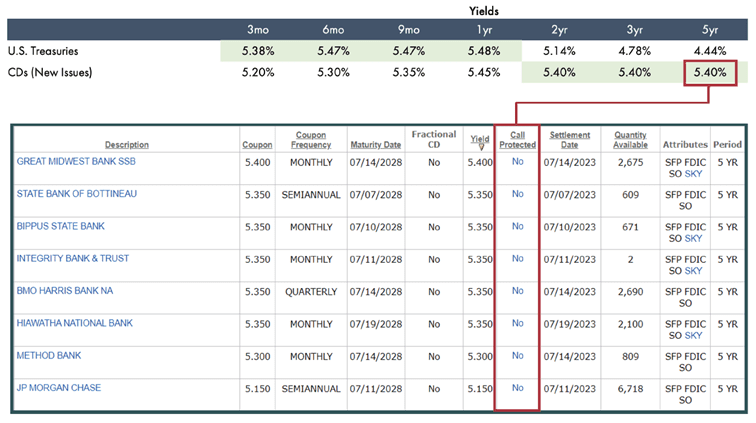Click SKY attribute link for Great Midwest Bank
Image resolution: width=756 pixels, height=423 pixels.
693,174
